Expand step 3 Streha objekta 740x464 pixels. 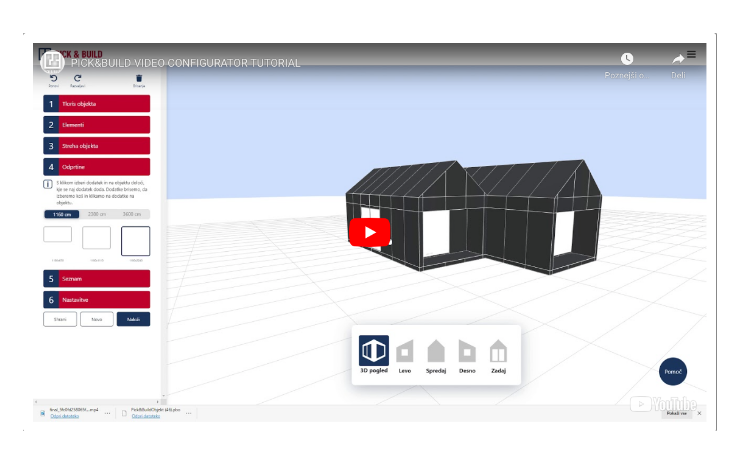[x=97, y=146]
